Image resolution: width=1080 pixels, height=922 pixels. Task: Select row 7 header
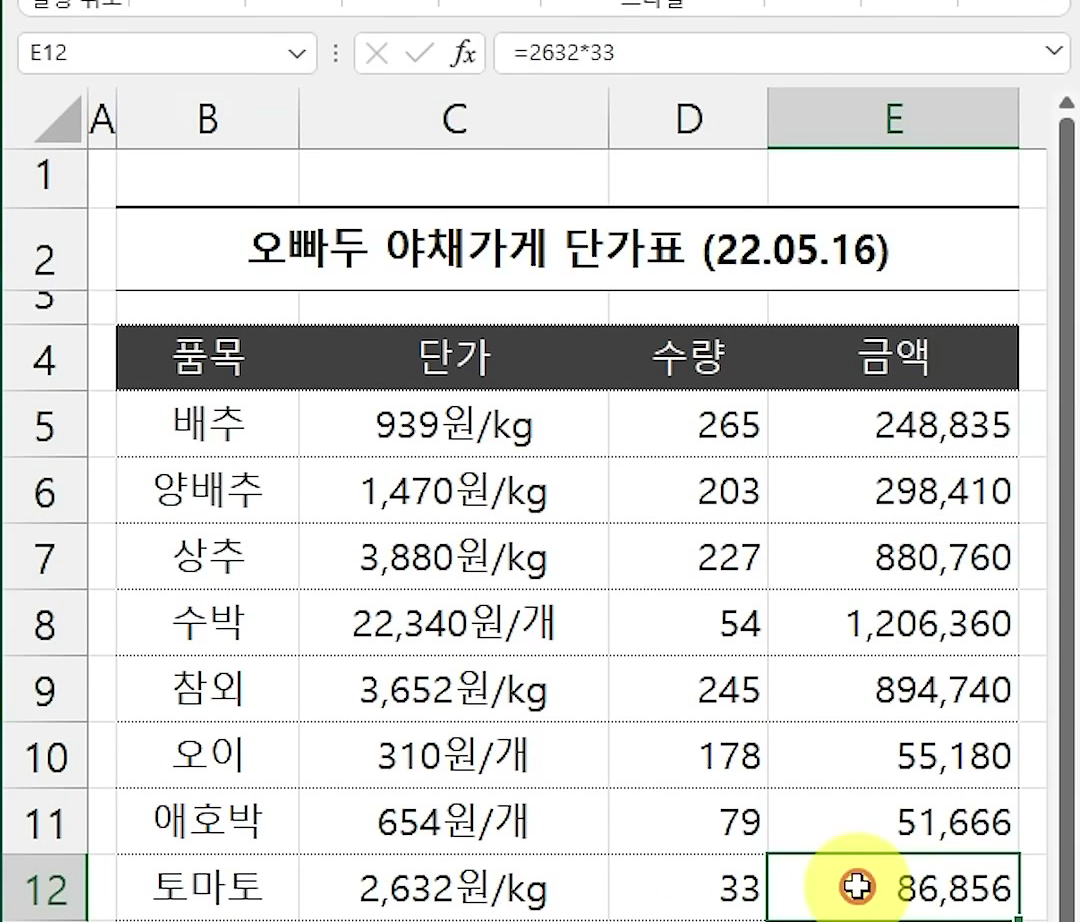coord(44,556)
